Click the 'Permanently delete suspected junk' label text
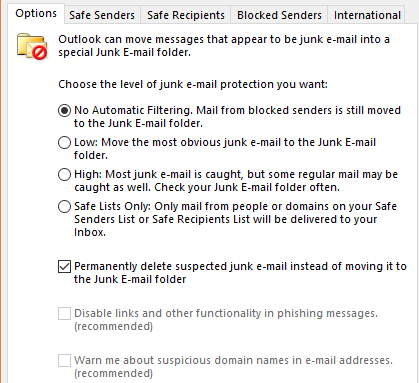The width and height of the screenshot is (419, 383). point(240,273)
